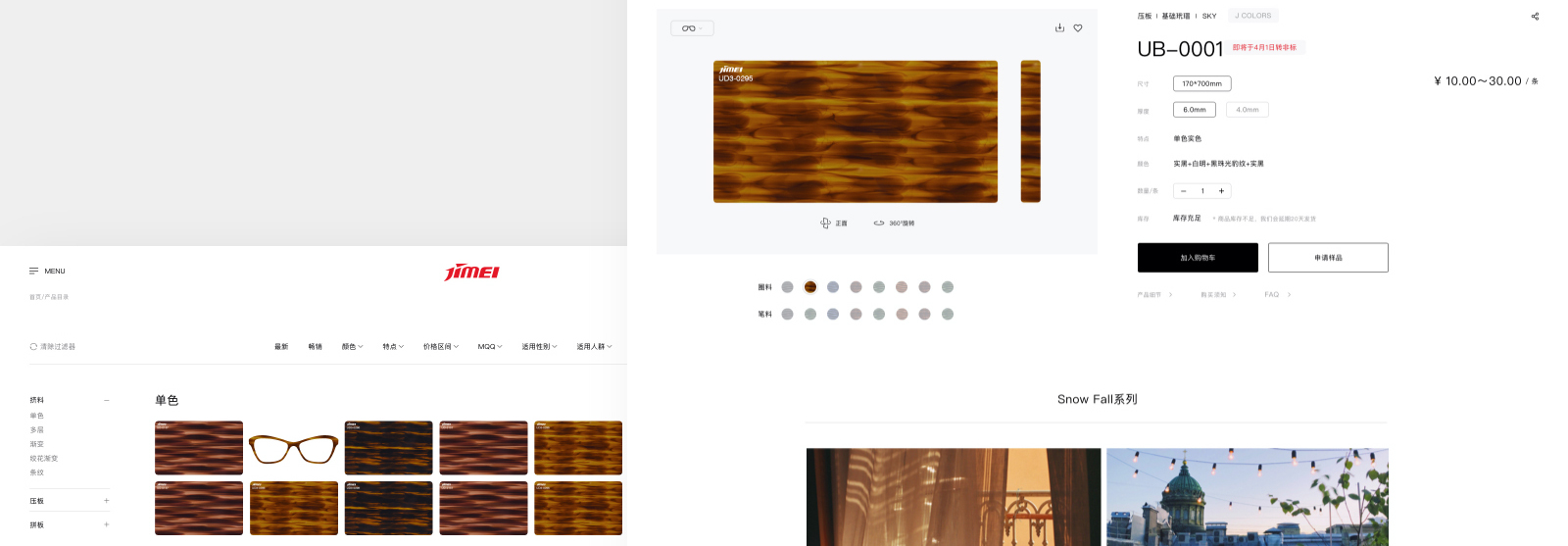Increase quantity with the plus button
Viewport: 1568px width, 546px height.
1221,191
